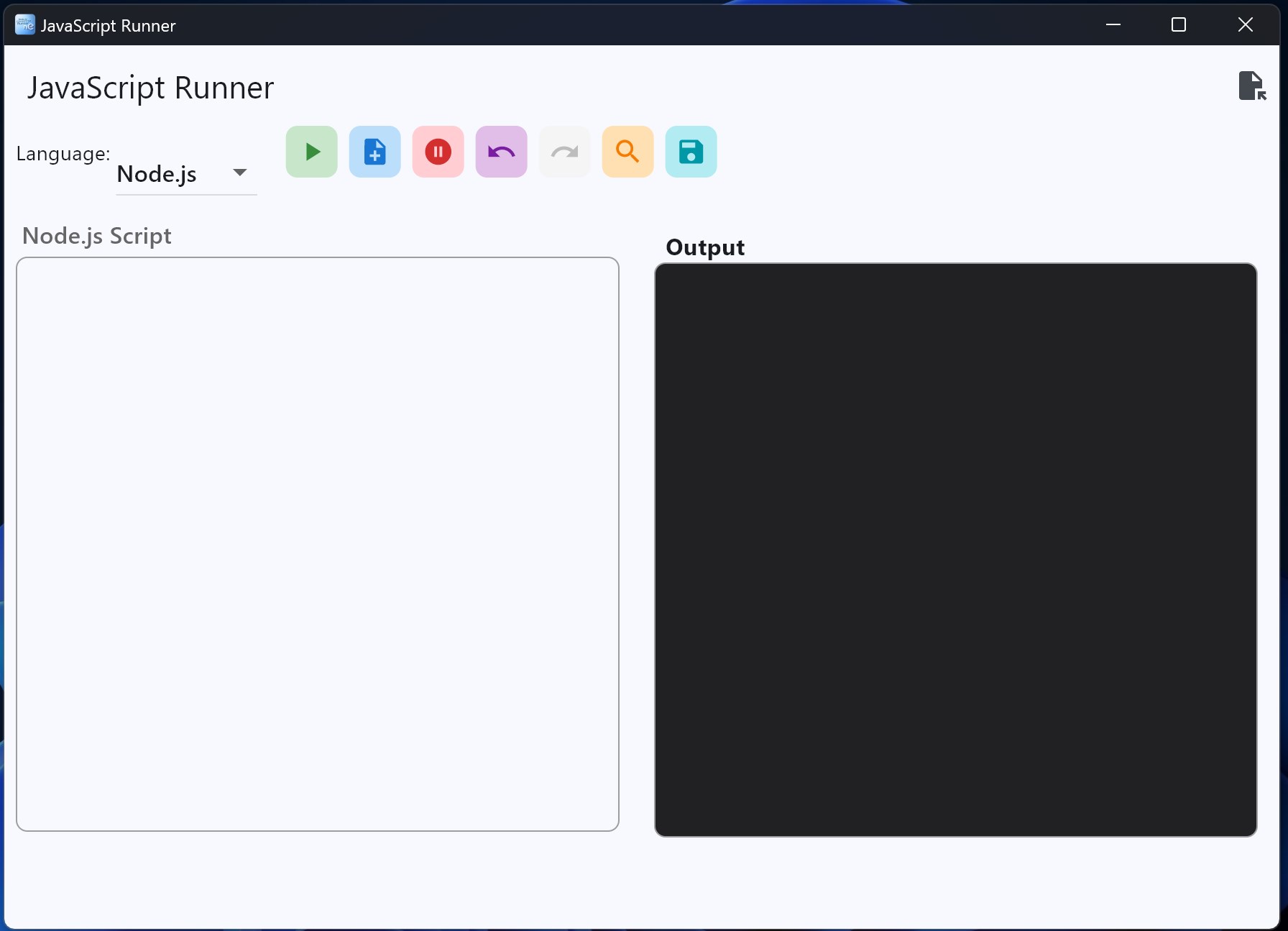Viewport: 1288px width, 931px height.
Task: Create a new script file
Action: [x=374, y=152]
